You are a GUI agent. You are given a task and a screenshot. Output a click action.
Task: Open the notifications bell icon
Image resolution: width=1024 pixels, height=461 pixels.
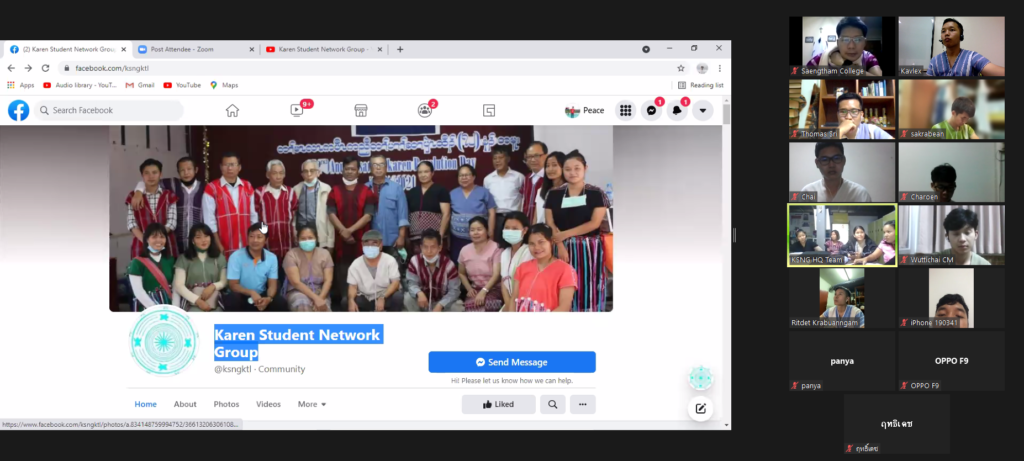coord(677,110)
